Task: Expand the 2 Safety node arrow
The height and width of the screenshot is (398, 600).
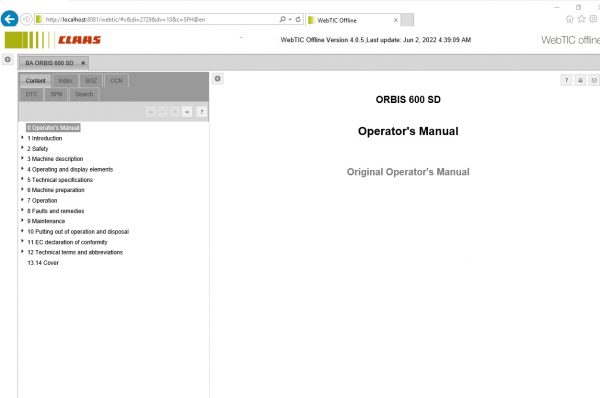Action: click(22, 148)
